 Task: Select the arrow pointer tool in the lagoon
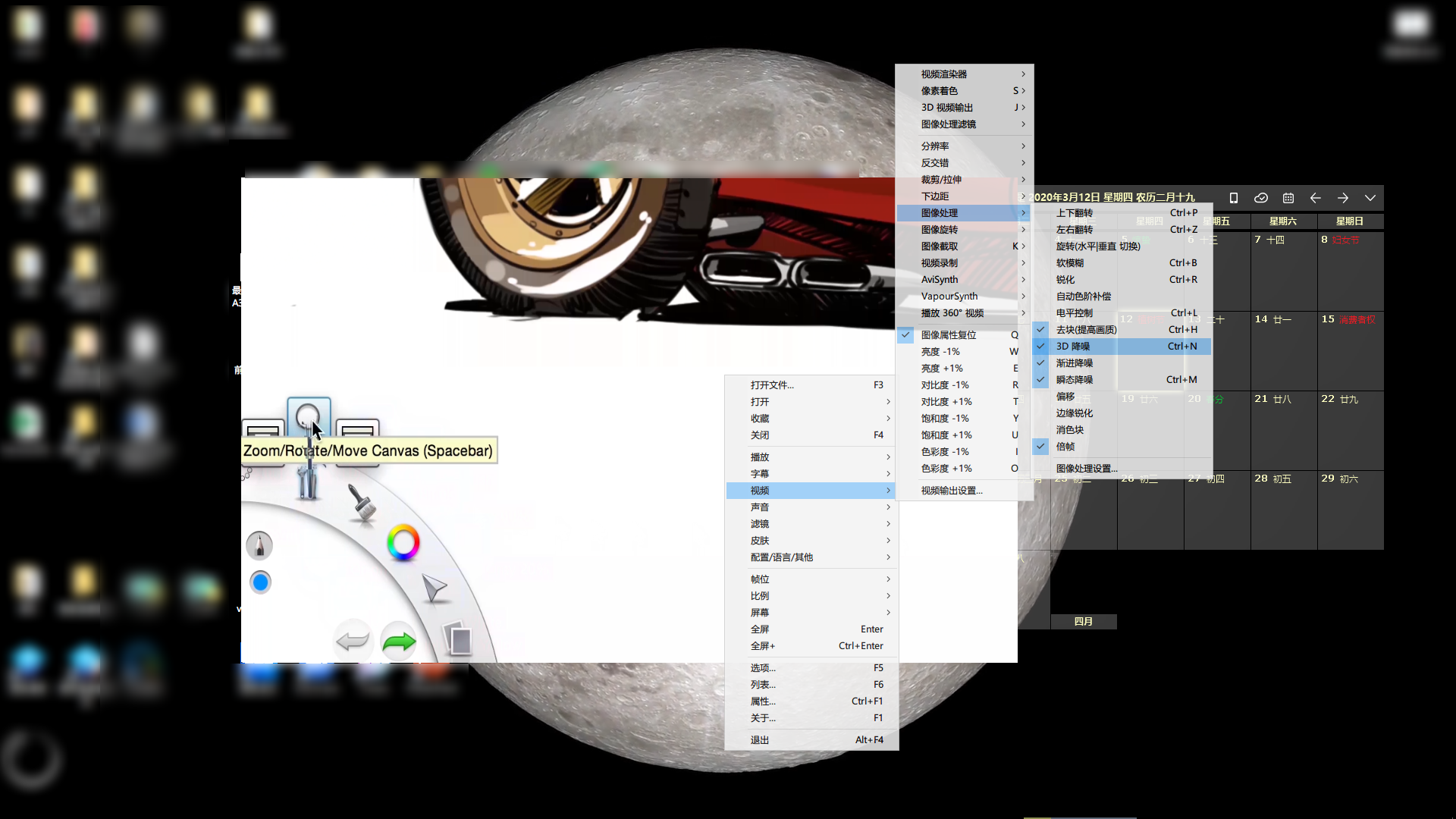pos(434,588)
